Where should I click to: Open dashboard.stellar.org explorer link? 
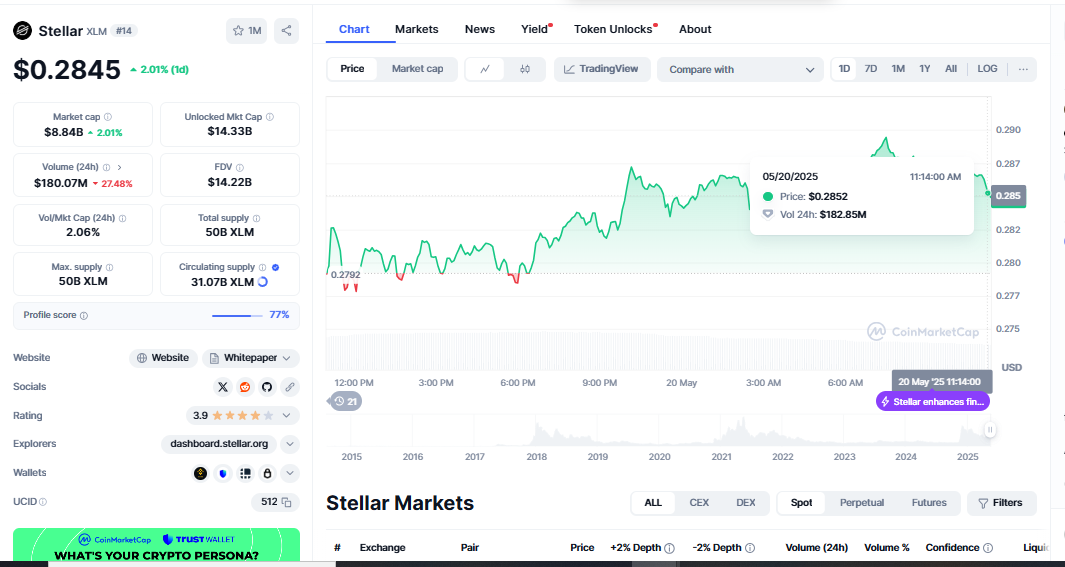(219, 445)
